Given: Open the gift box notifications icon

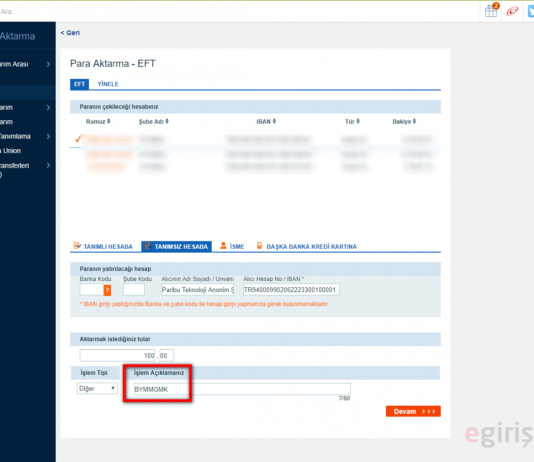Looking at the screenshot, I should pyautogui.click(x=491, y=11).
